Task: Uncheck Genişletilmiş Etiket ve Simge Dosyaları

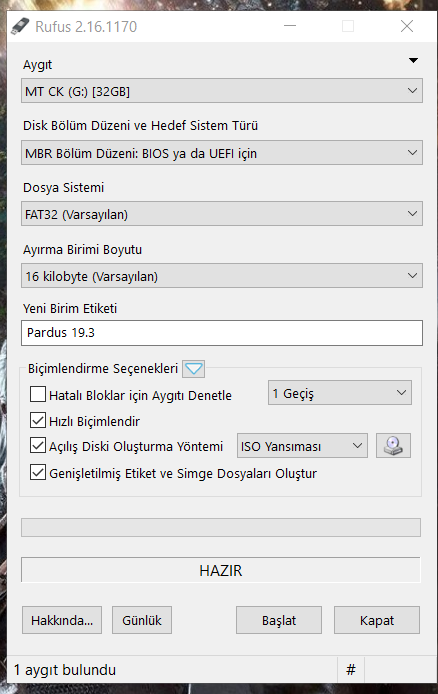Action: 38,472
